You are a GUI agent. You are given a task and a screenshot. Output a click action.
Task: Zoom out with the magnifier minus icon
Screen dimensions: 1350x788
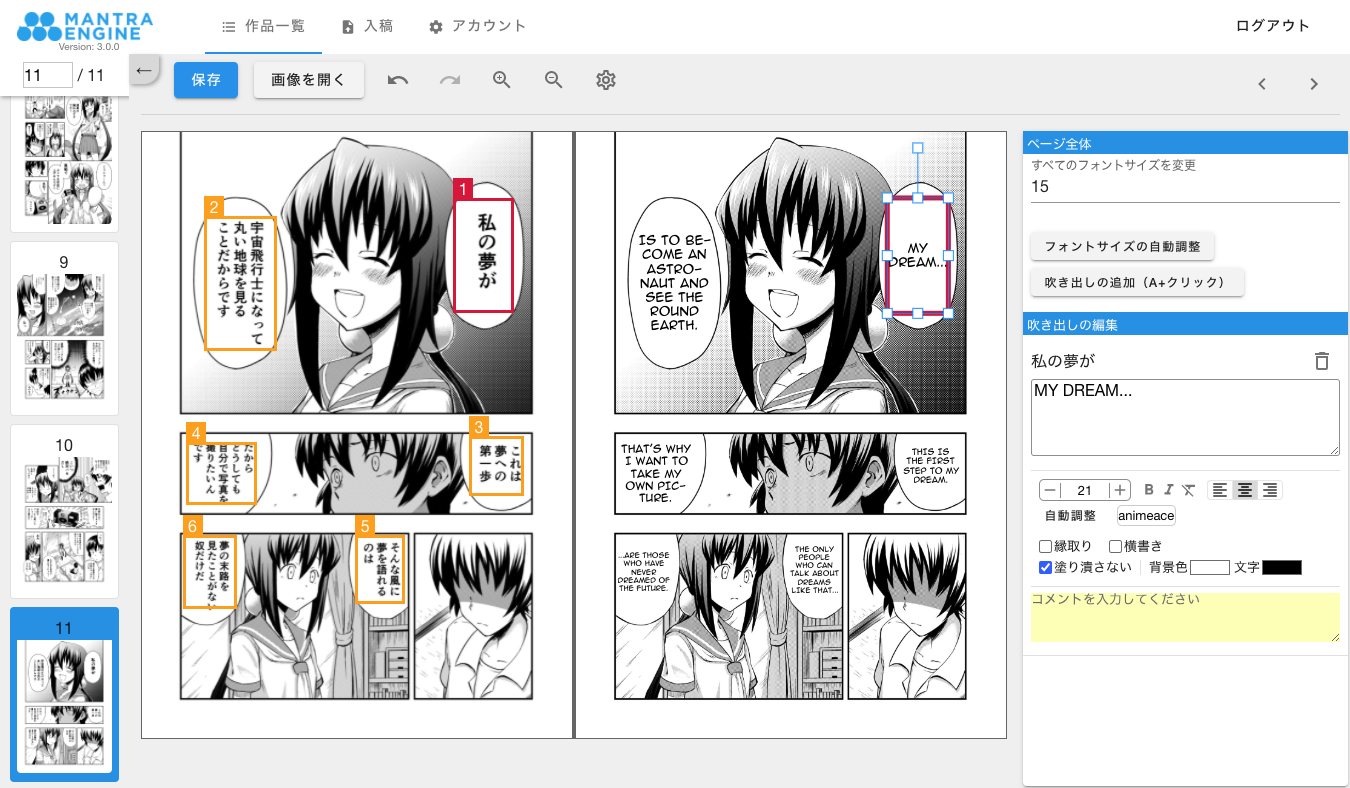pyautogui.click(x=554, y=80)
